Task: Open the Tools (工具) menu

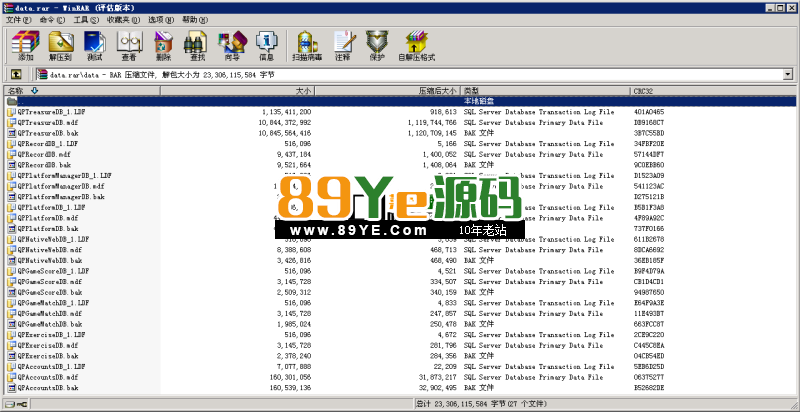Action: (86, 20)
